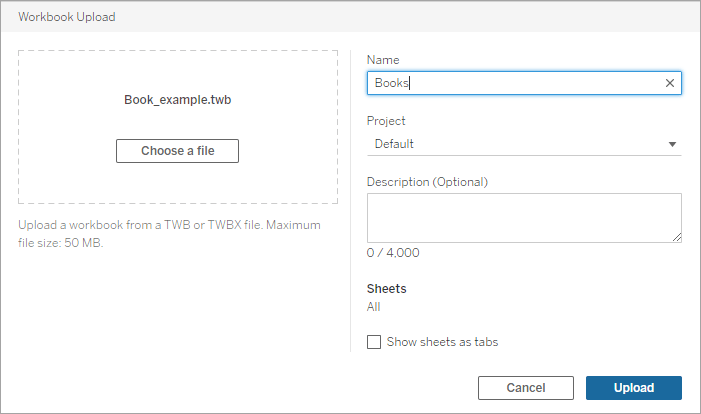701x414 pixels.
Task: Click the dashed file drop zone area
Action: [177, 127]
